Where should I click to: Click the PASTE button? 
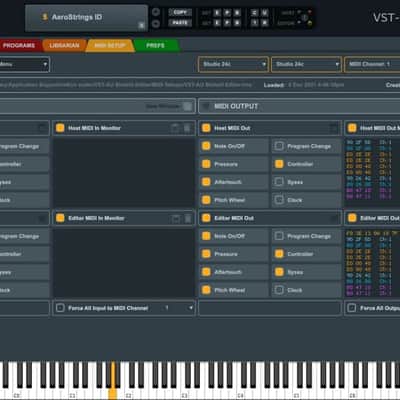coord(180,23)
